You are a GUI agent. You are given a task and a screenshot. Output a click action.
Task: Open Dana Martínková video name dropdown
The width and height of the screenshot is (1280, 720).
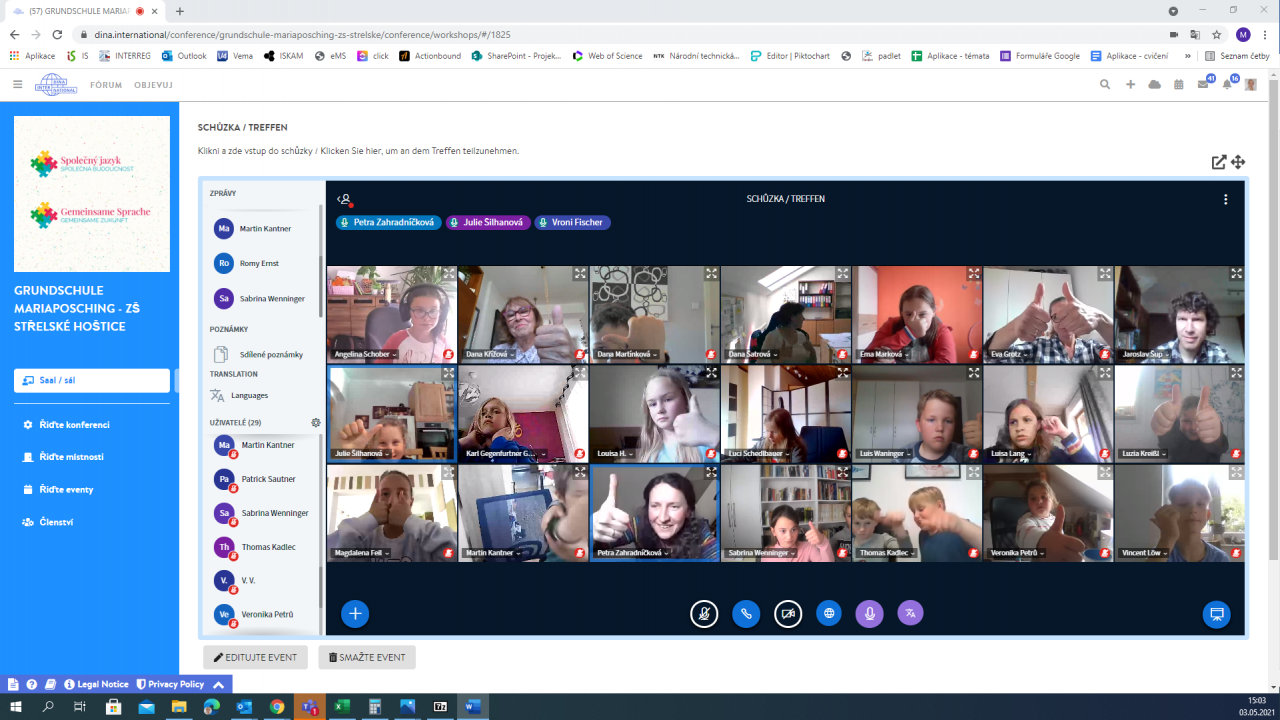point(628,354)
